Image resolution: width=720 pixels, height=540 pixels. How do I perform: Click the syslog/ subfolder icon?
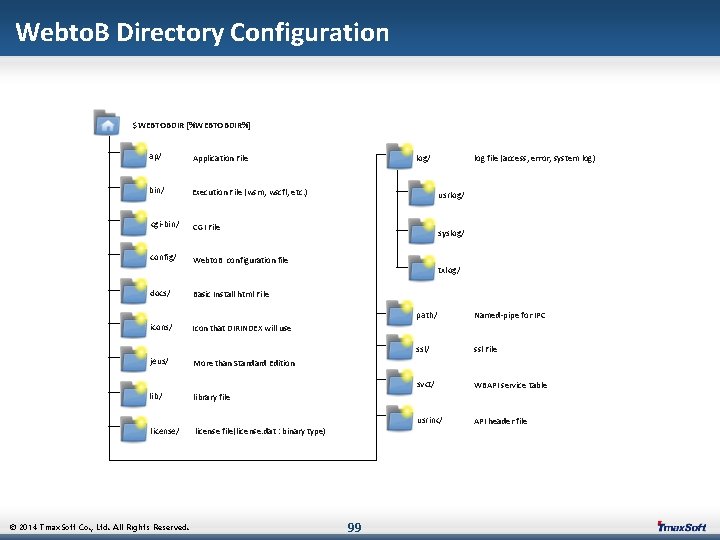[x=422, y=231]
